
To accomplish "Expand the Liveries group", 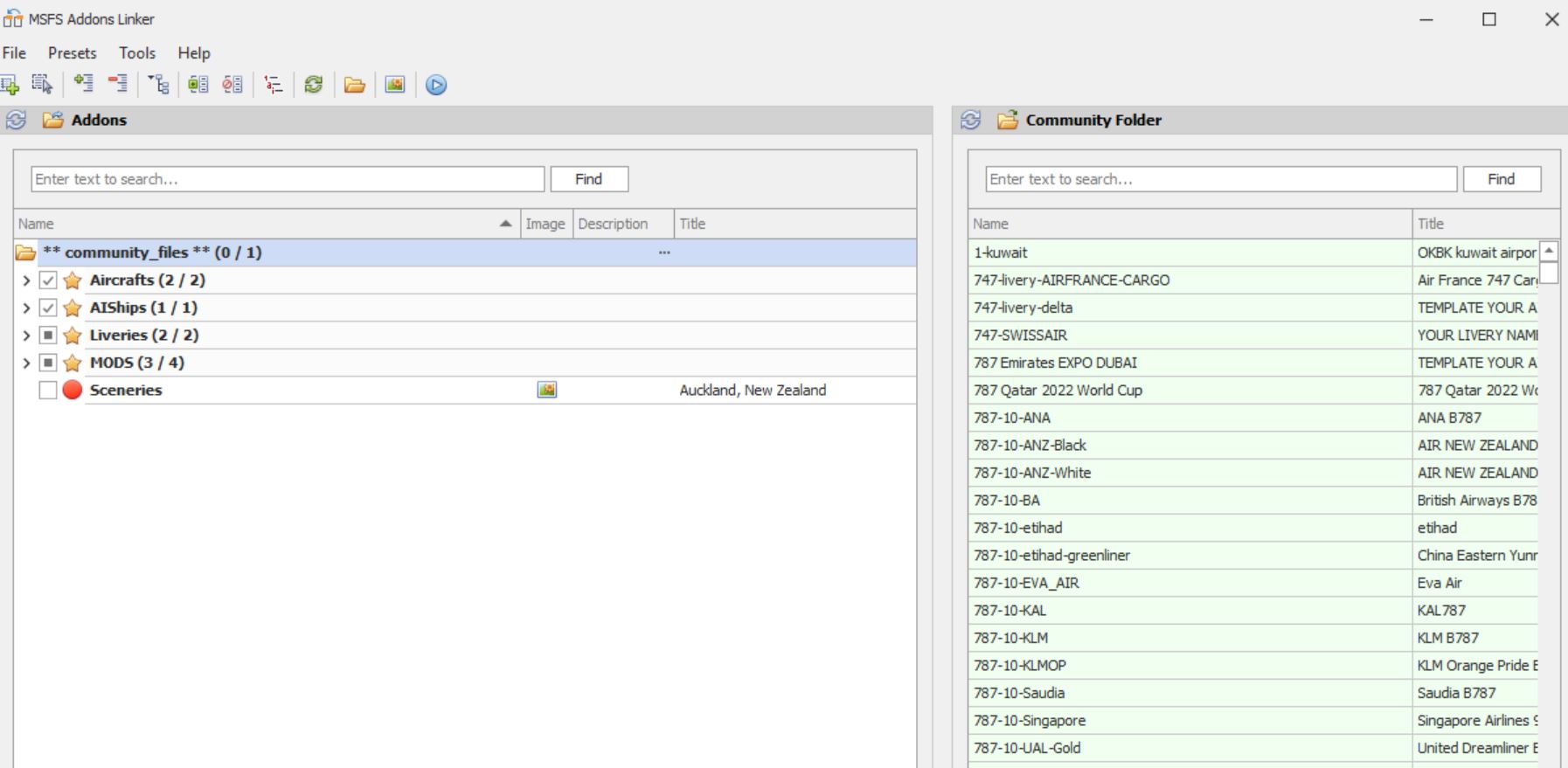I will [26, 336].
